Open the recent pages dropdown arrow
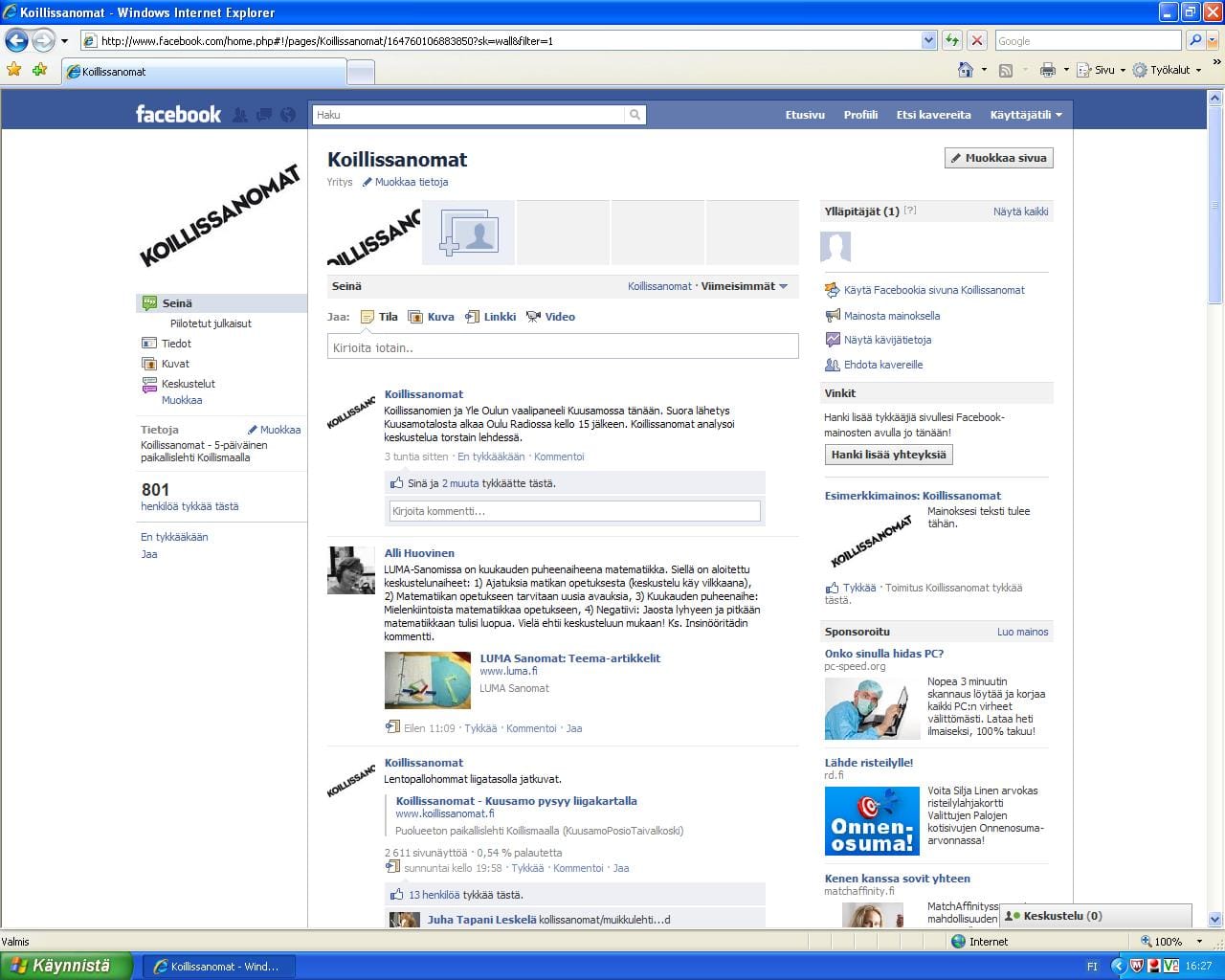Viewport: 1225px width, 980px height. click(64, 41)
